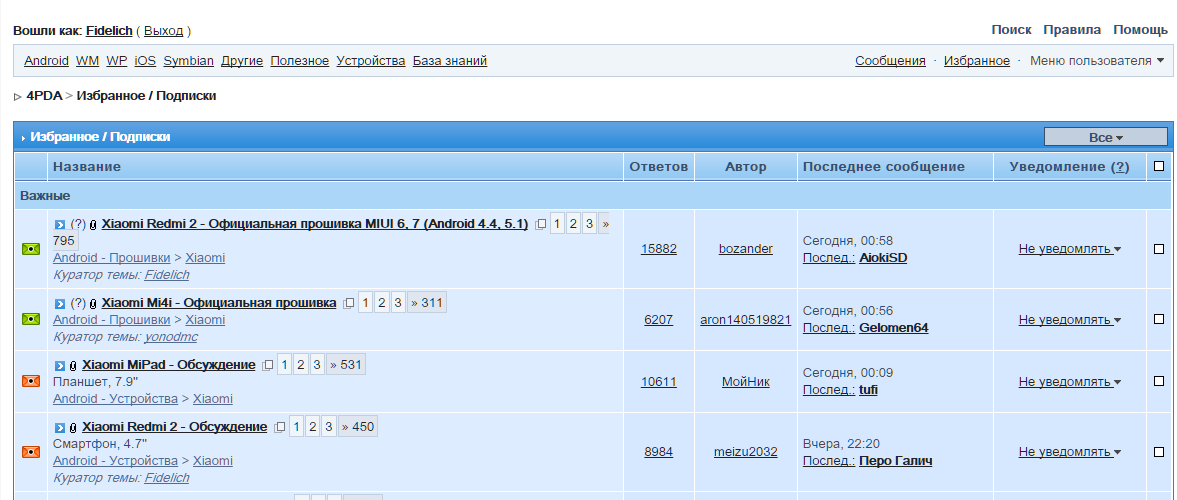The width and height of the screenshot is (1177, 500).
Task: Open author profile bozander
Action: 745,249
